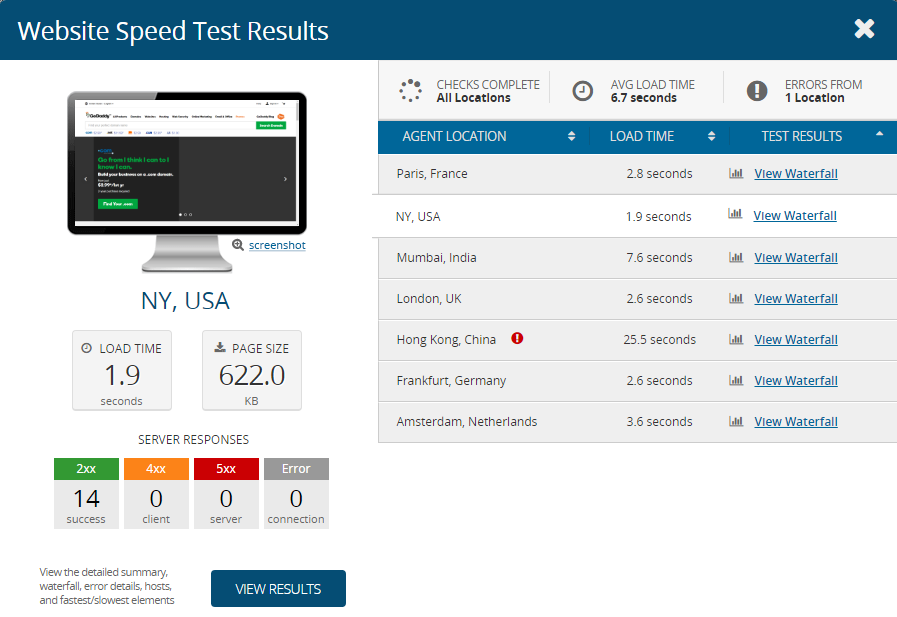Sort by Agent Location column arrows
The height and width of the screenshot is (617, 897).
[571, 136]
